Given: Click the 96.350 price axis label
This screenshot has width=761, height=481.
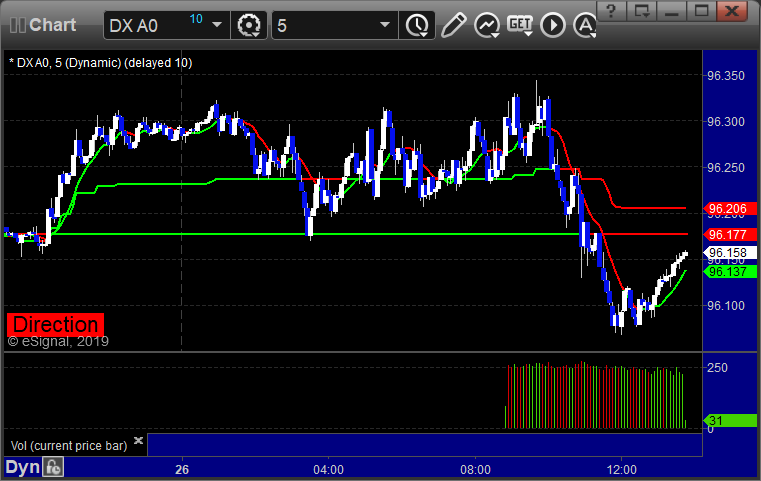Looking at the screenshot, I should pyautogui.click(x=726, y=76).
